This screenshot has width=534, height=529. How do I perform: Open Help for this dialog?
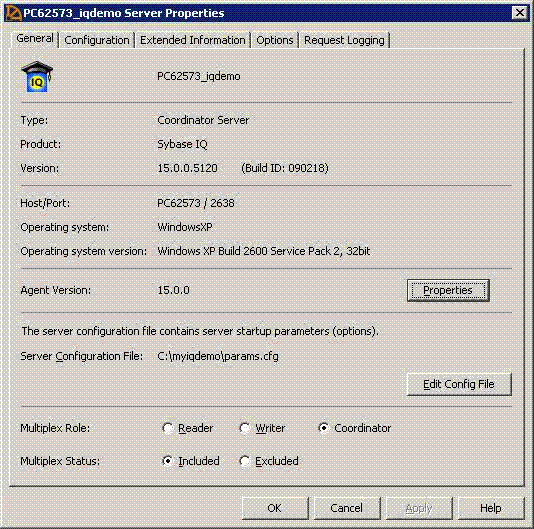[x=490, y=508]
